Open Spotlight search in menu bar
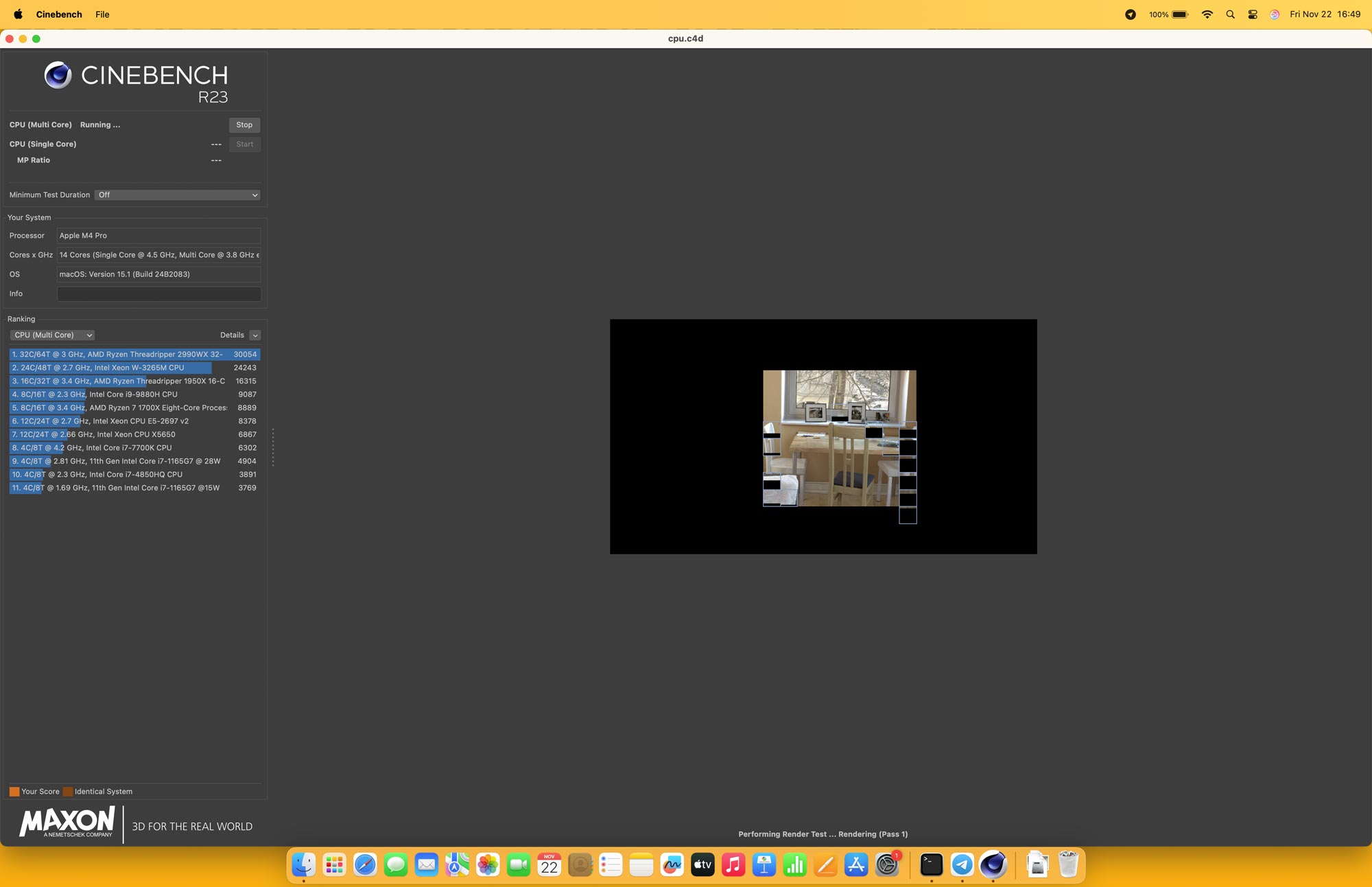This screenshot has width=1372, height=887. [x=1230, y=14]
